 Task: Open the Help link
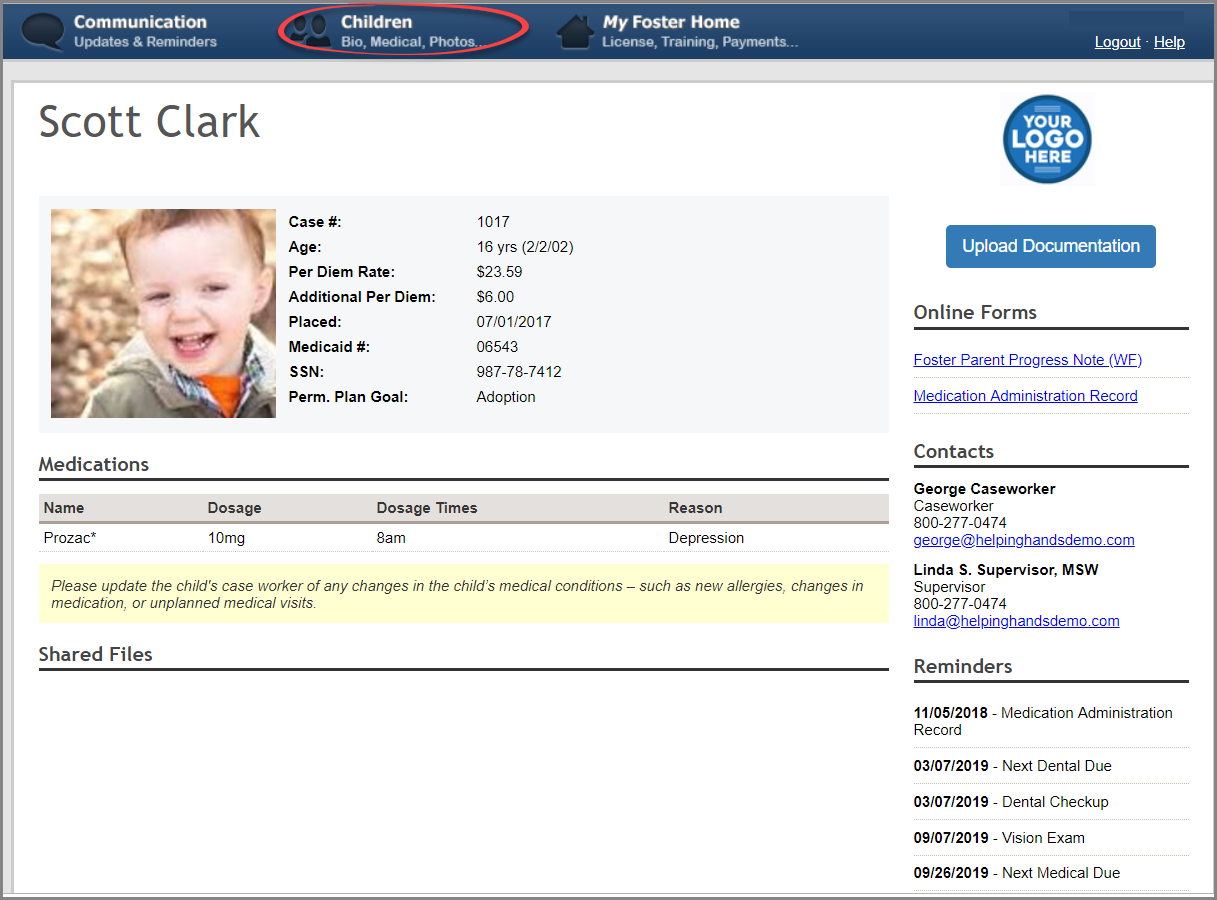point(1169,42)
